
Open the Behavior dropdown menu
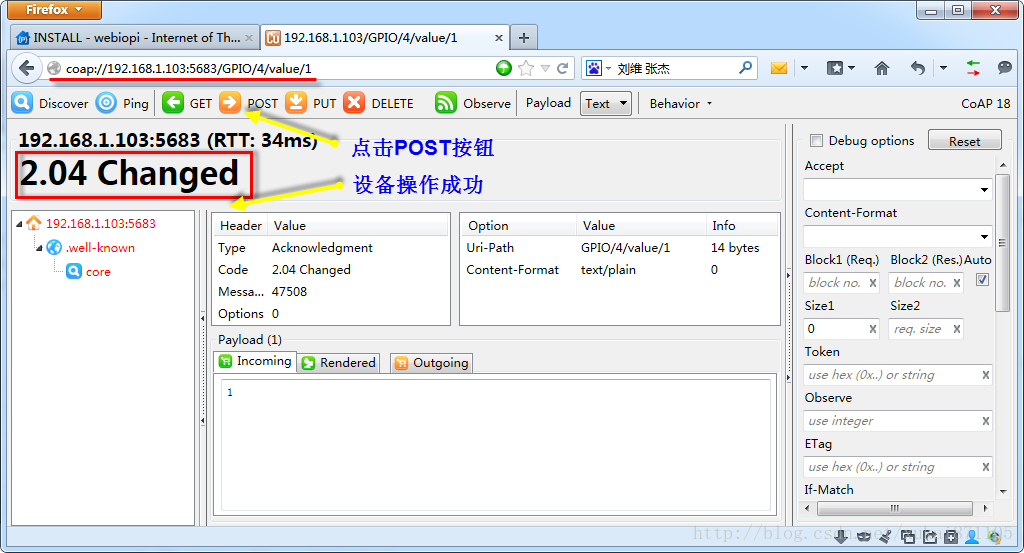(680, 103)
